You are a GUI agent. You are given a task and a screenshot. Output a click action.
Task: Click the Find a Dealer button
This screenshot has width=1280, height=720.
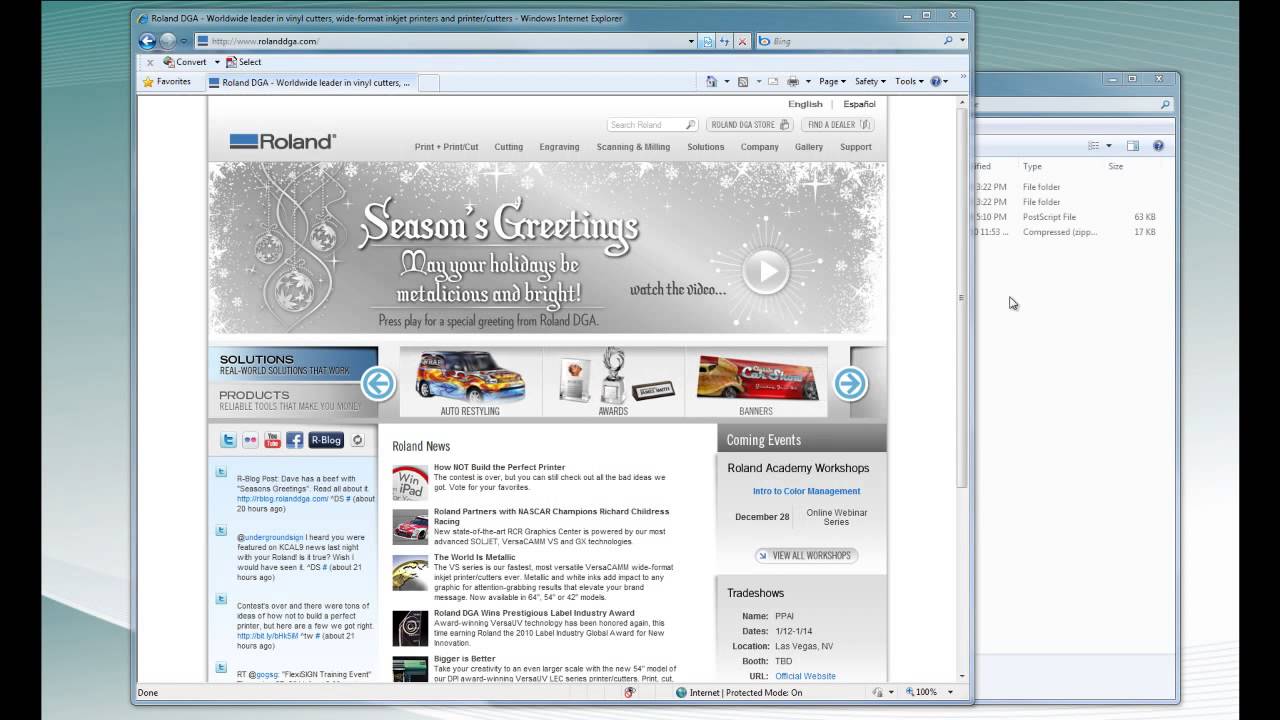(x=837, y=125)
